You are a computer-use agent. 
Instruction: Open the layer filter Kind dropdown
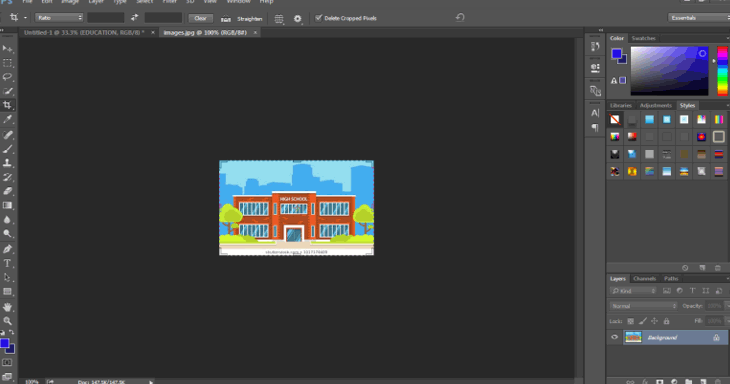pyautogui.click(x=634, y=291)
